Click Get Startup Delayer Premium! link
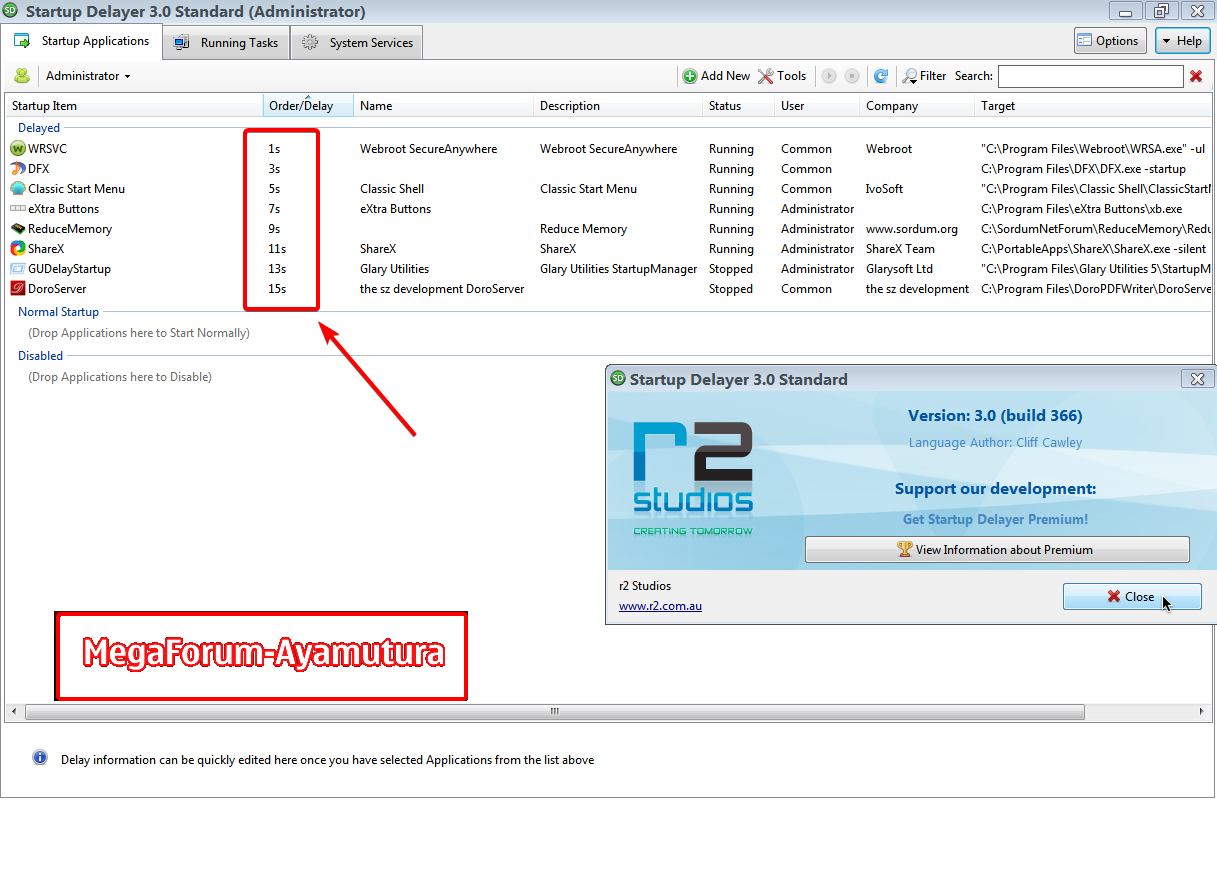 (995, 519)
